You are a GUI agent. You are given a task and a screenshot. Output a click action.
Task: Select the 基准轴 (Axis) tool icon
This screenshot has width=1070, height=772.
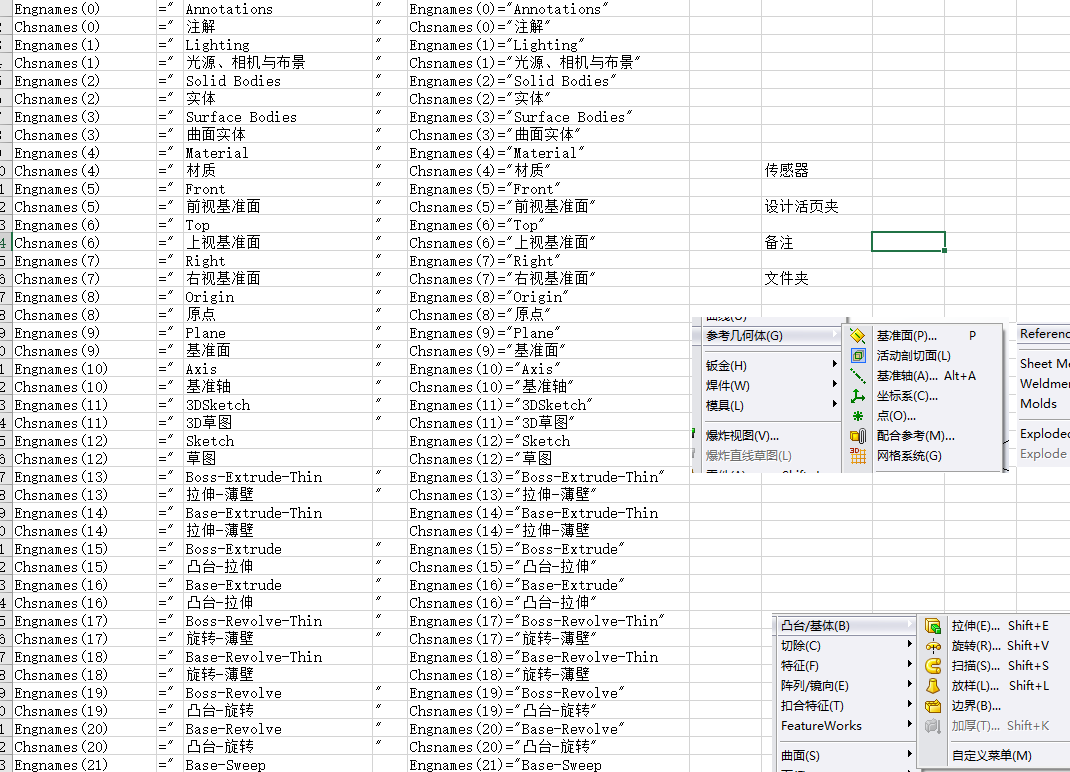coord(857,375)
